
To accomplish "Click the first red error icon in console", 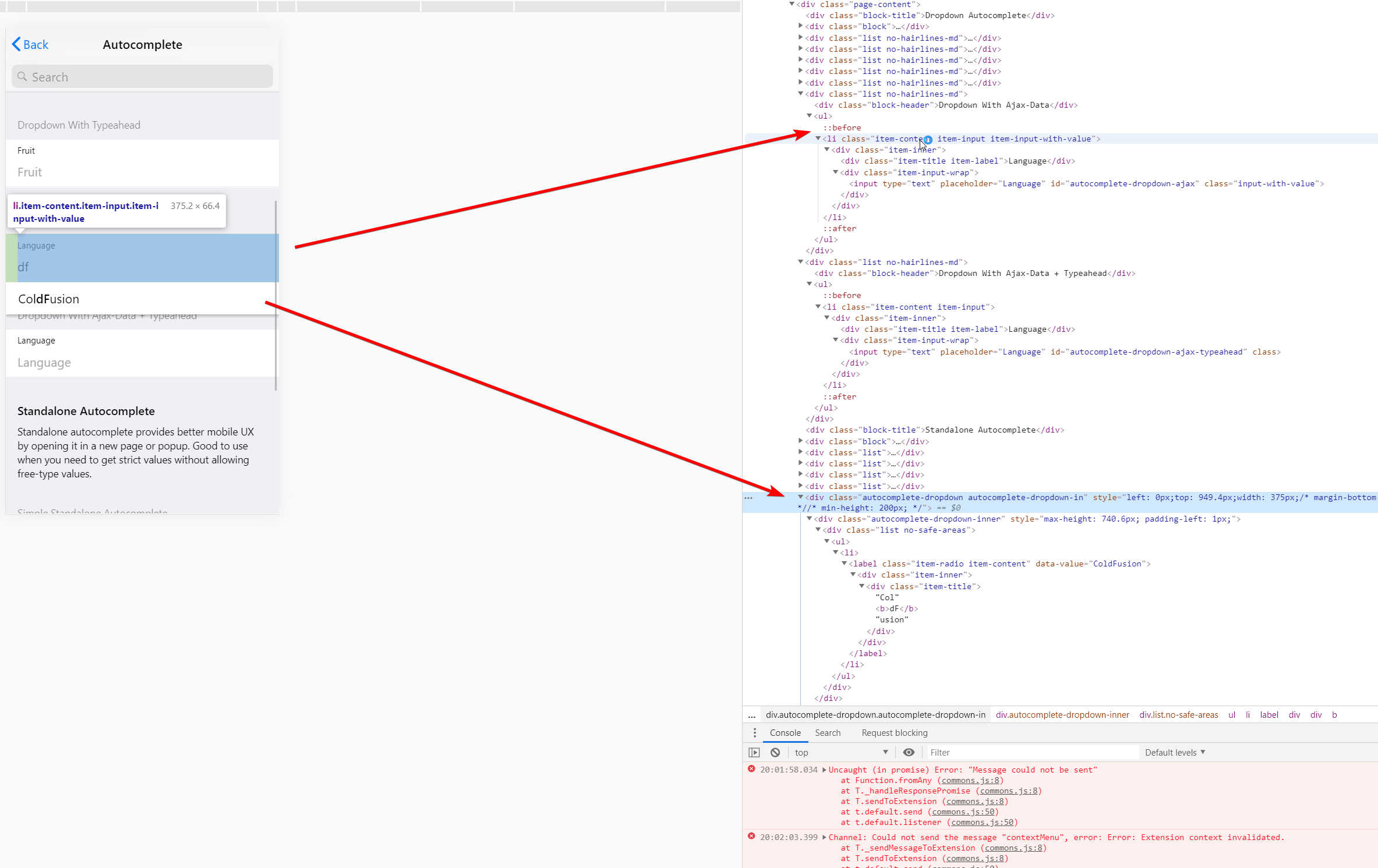I will [751, 769].
